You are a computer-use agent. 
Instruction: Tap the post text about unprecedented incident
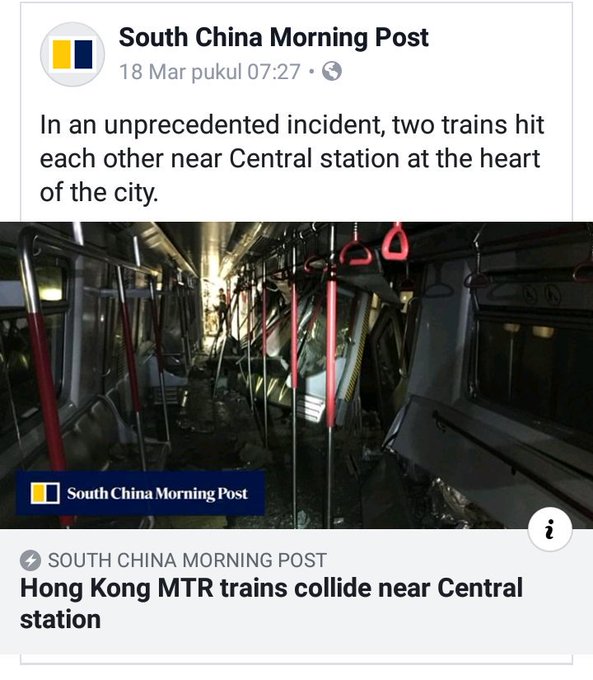[292, 158]
